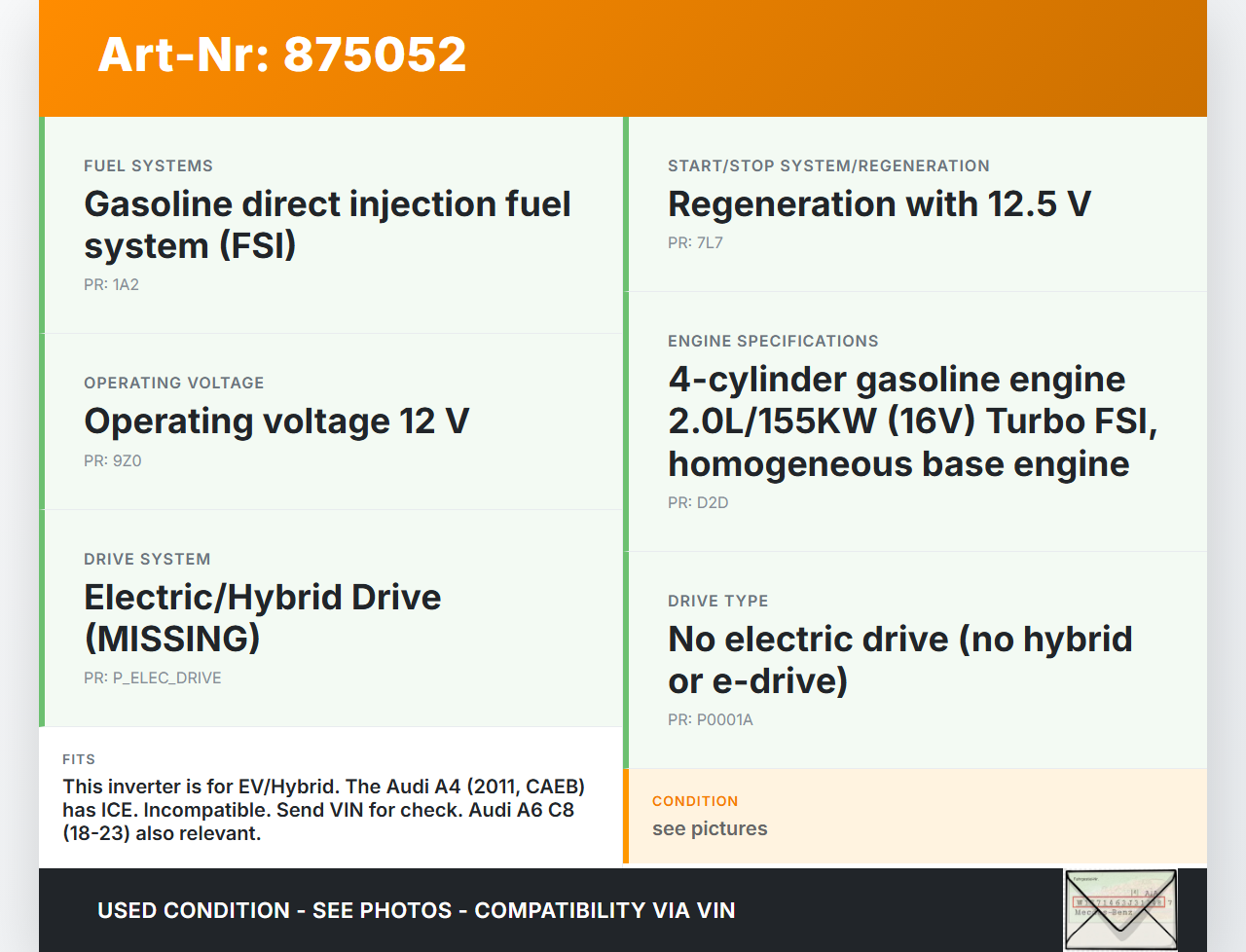
Task: Click the PR: P_ELEC_DRIVE code
Action: [153, 678]
